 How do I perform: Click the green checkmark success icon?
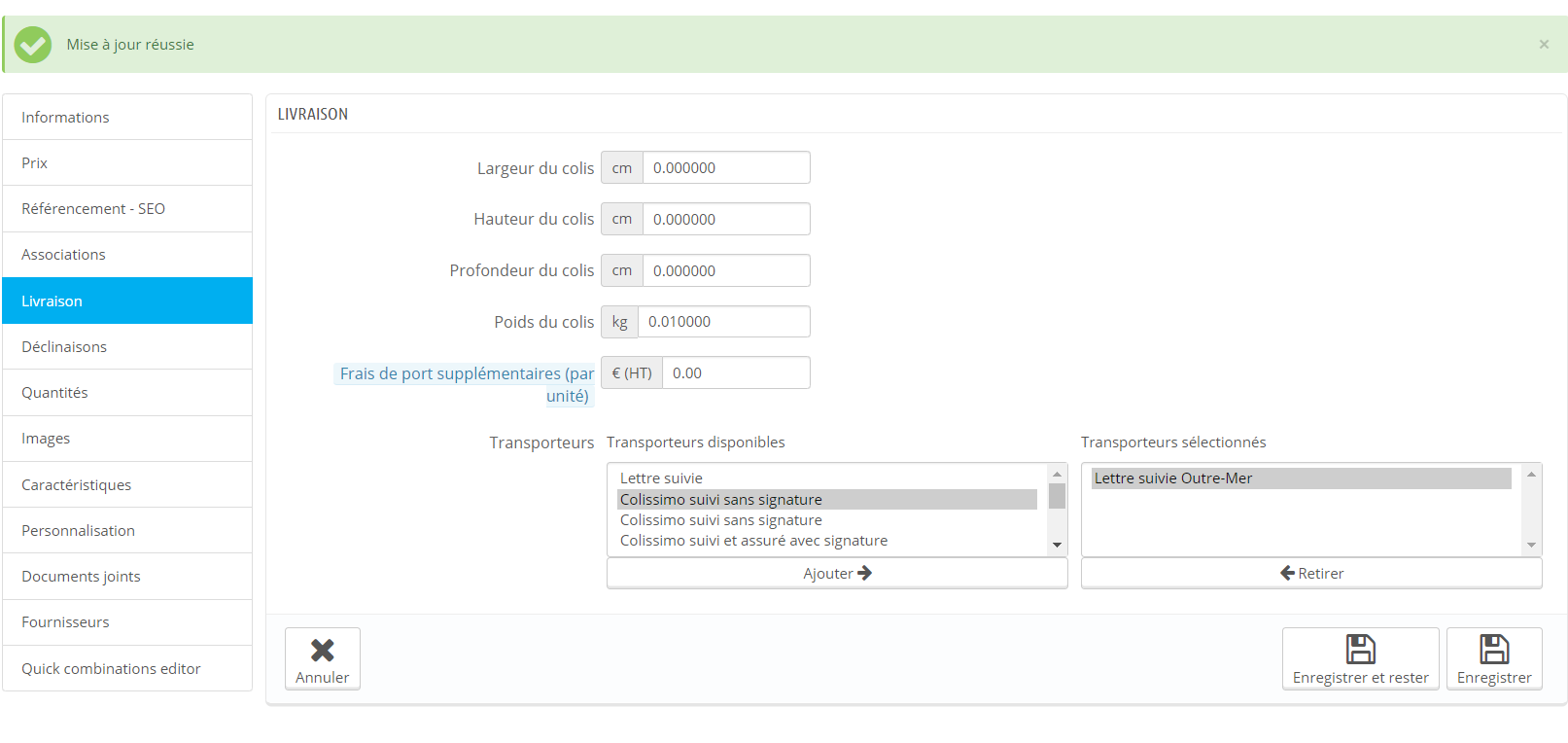pos(33,45)
